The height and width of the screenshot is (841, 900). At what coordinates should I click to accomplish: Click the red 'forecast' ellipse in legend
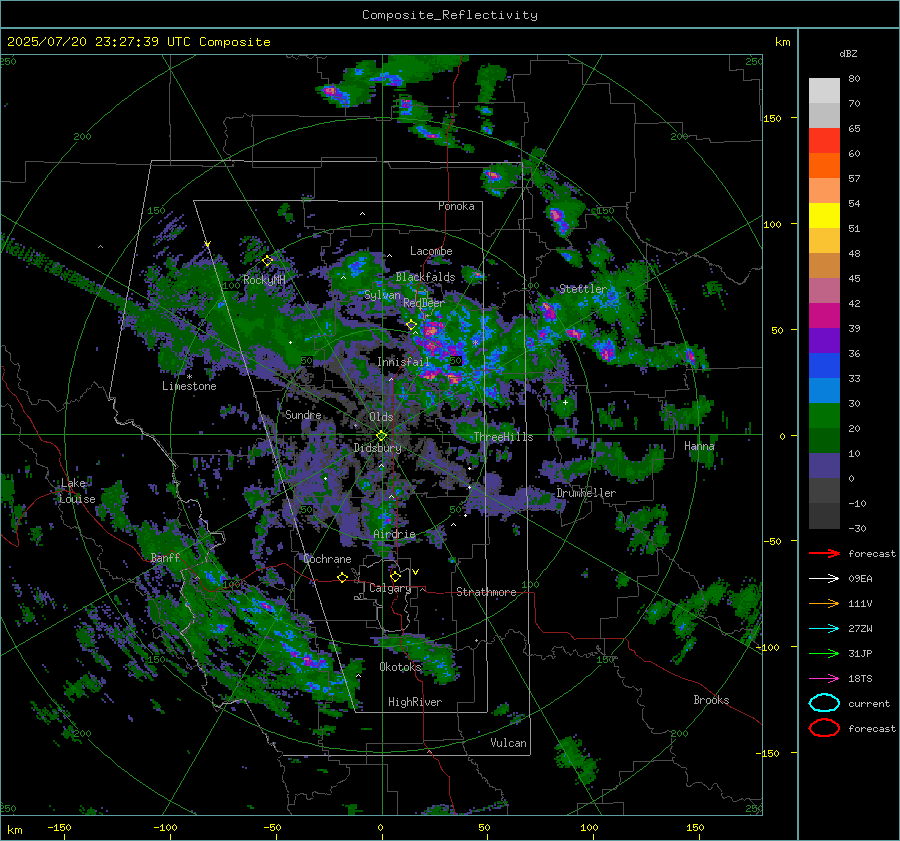click(x=824, y=728)
